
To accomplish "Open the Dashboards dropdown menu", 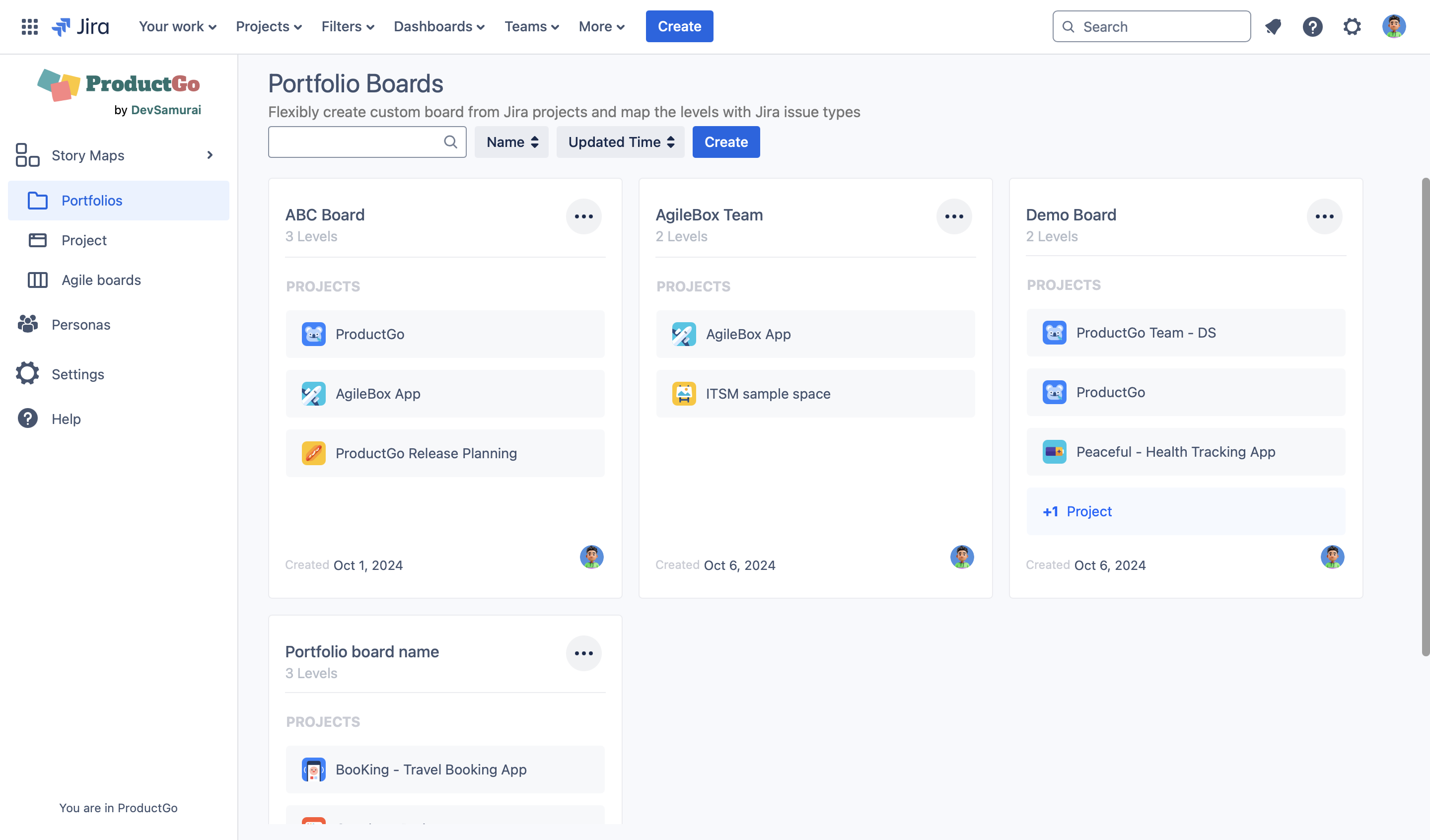I will [x=439, y=27].
